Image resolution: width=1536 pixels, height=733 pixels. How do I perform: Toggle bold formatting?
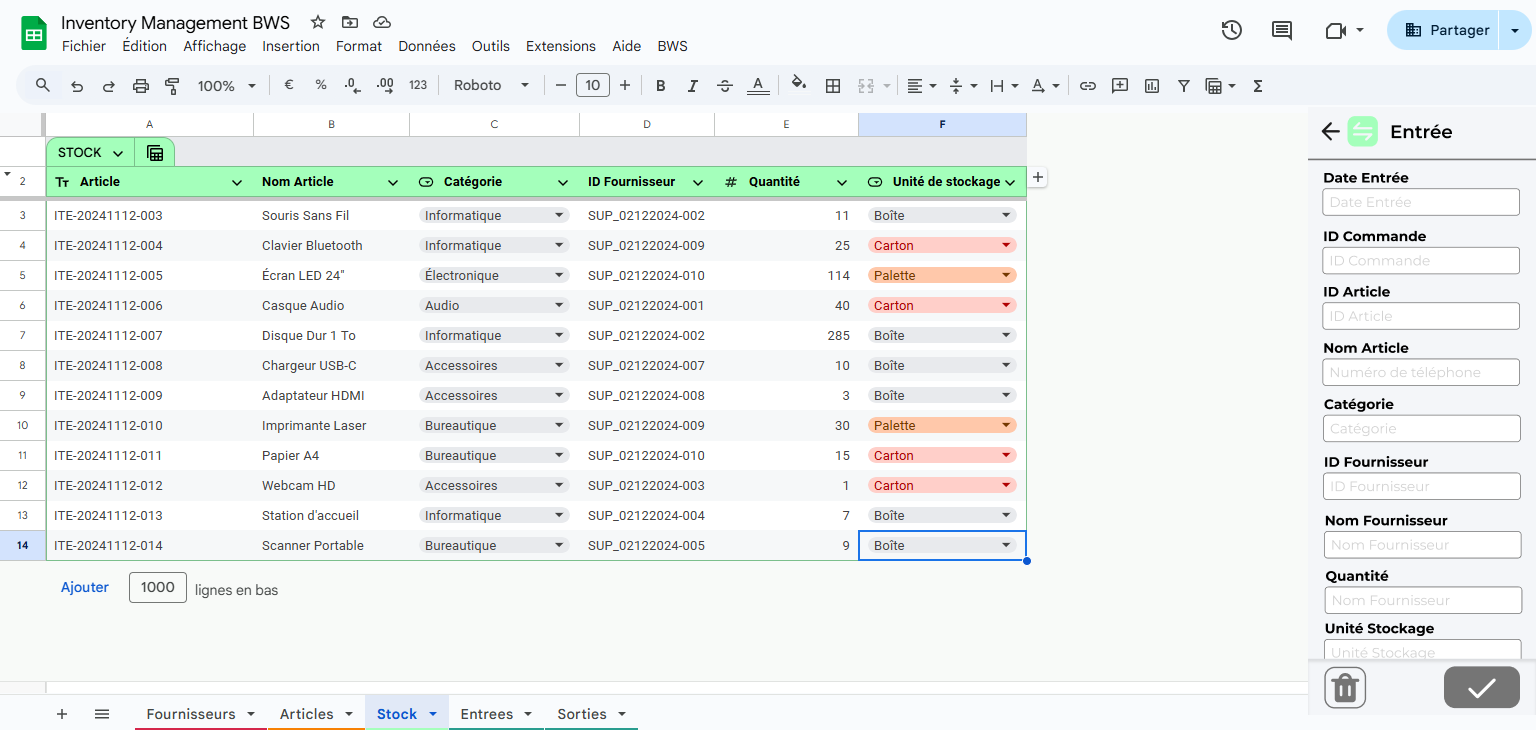click(x=660, y=86)
